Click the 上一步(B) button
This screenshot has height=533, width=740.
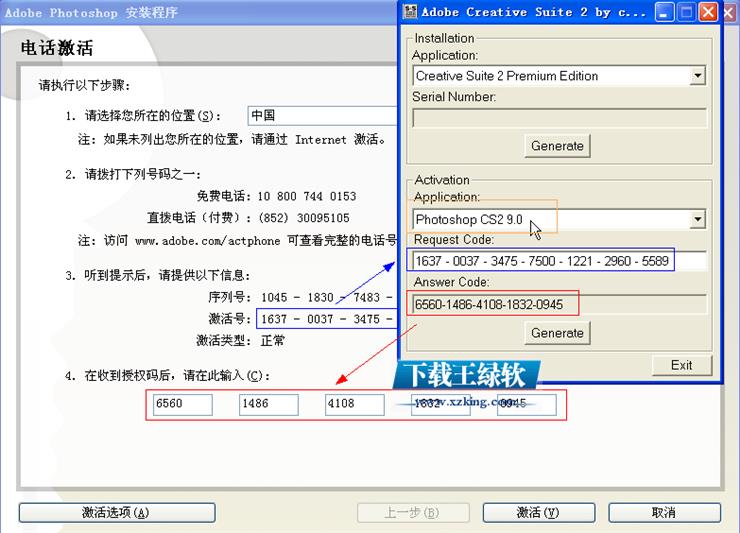[x=413, y=513]
